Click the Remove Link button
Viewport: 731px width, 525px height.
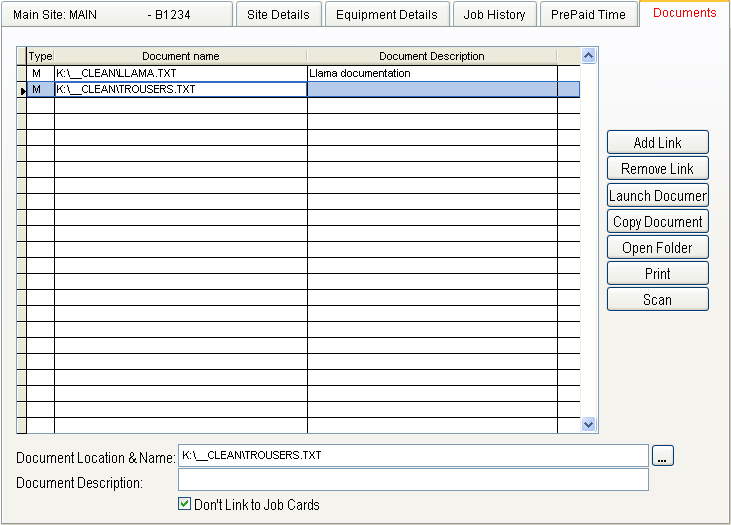tap(657, 169)
